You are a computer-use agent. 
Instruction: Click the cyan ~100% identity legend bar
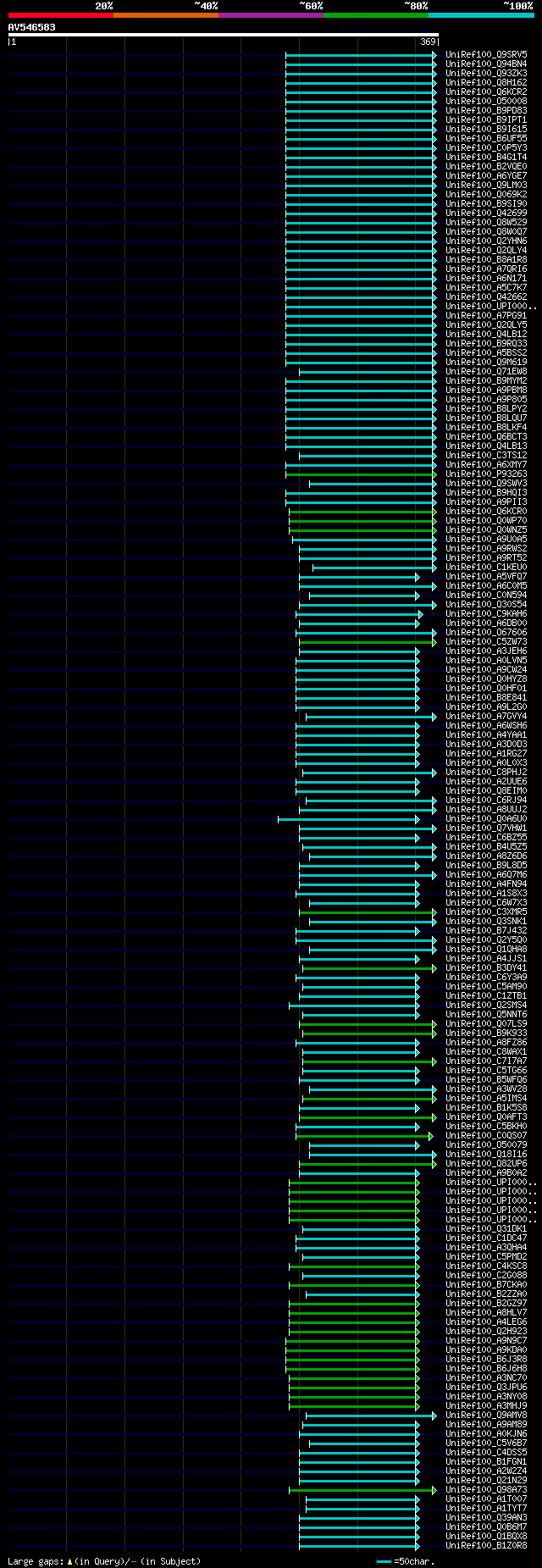[x=480, y=15]
